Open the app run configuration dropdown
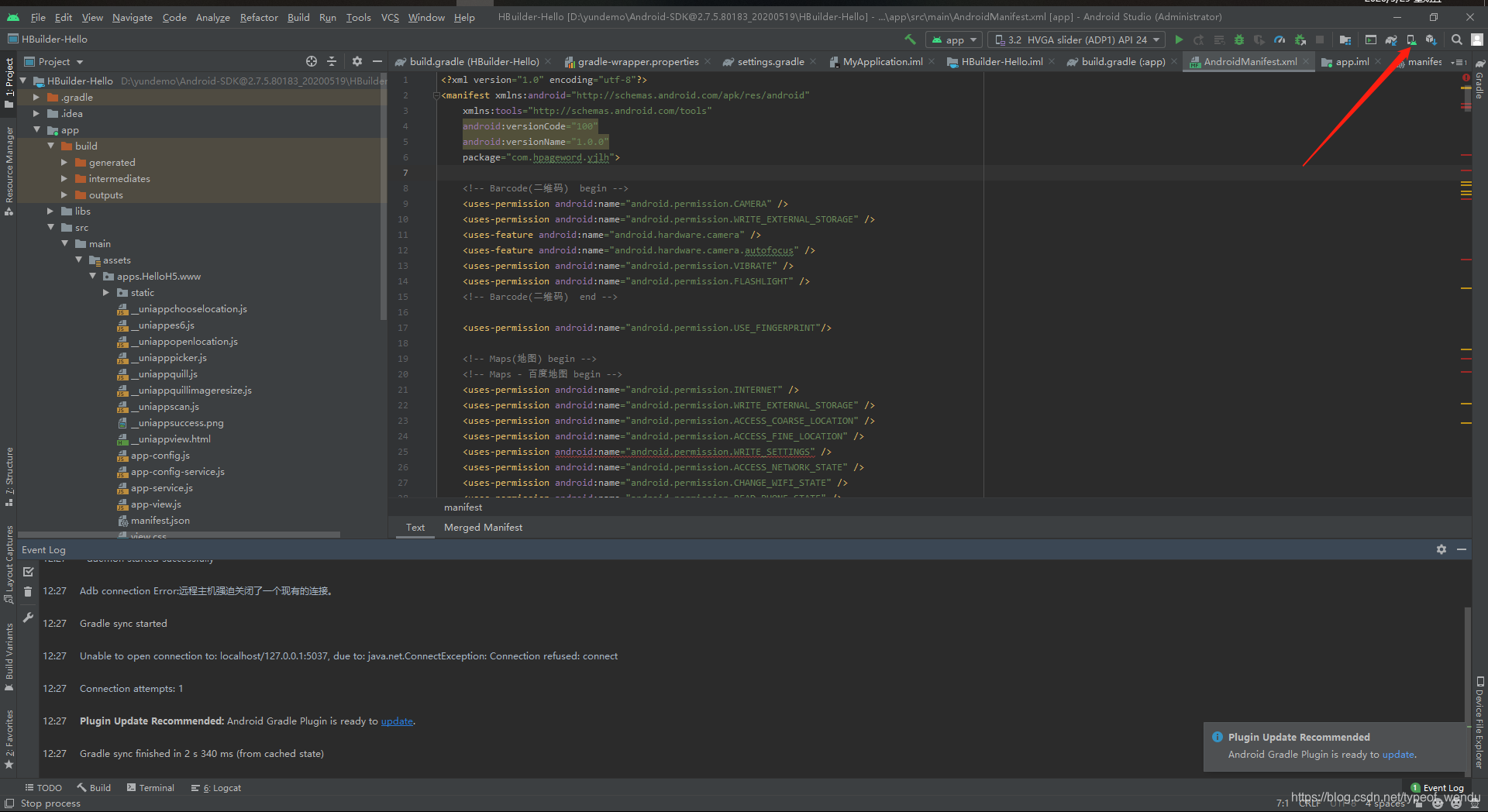Image resolution: width=1488 pixels, height=812 pixels. click(x=954, y=40)
